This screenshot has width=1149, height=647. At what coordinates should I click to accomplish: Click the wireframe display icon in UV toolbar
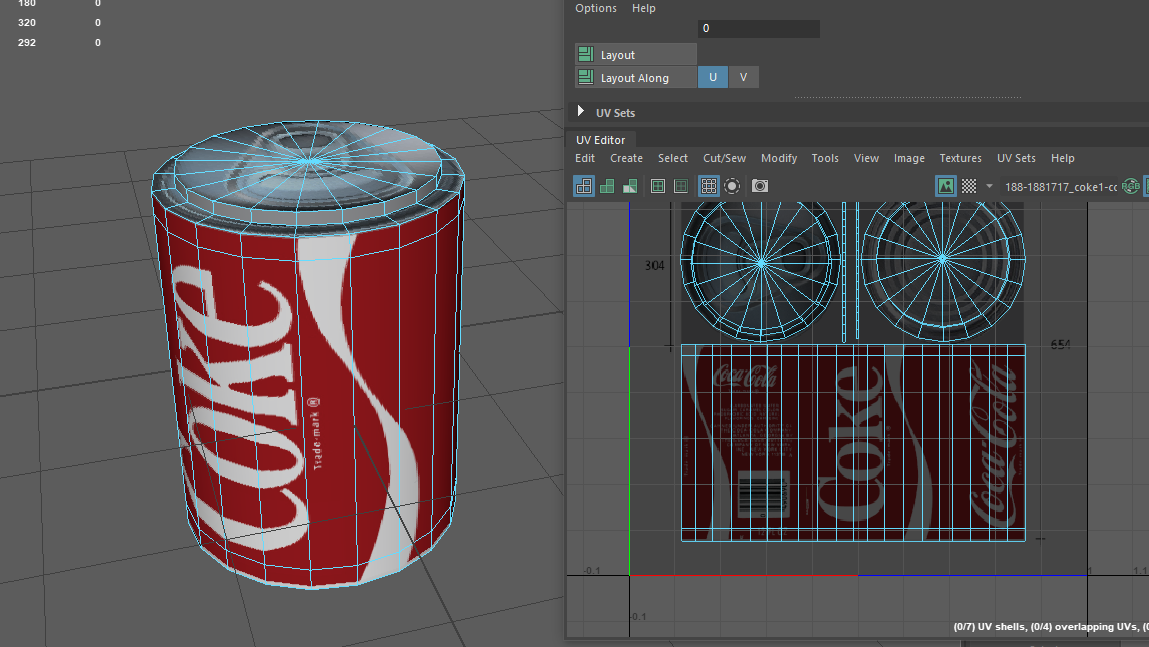pos(584,186)
